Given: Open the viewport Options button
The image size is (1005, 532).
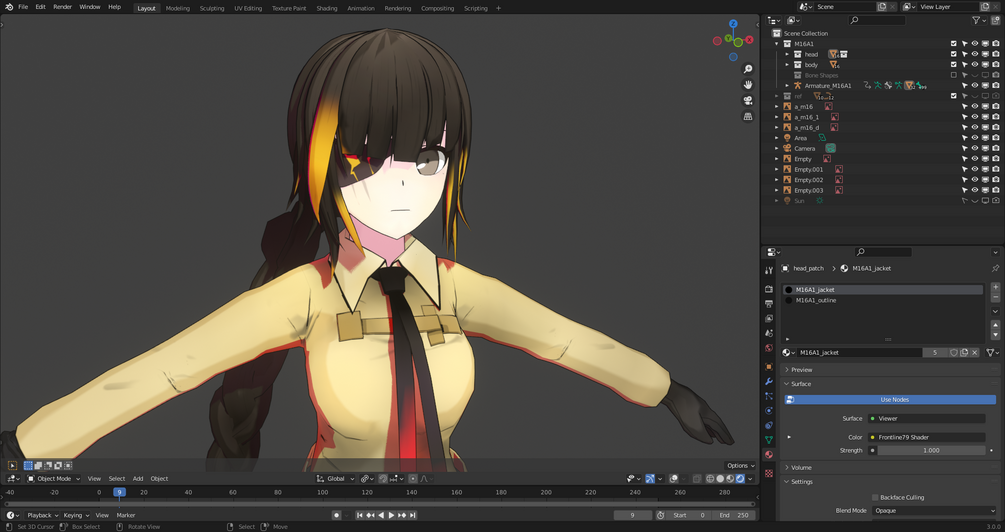Looking at the screenshot, I should [740, 466].
